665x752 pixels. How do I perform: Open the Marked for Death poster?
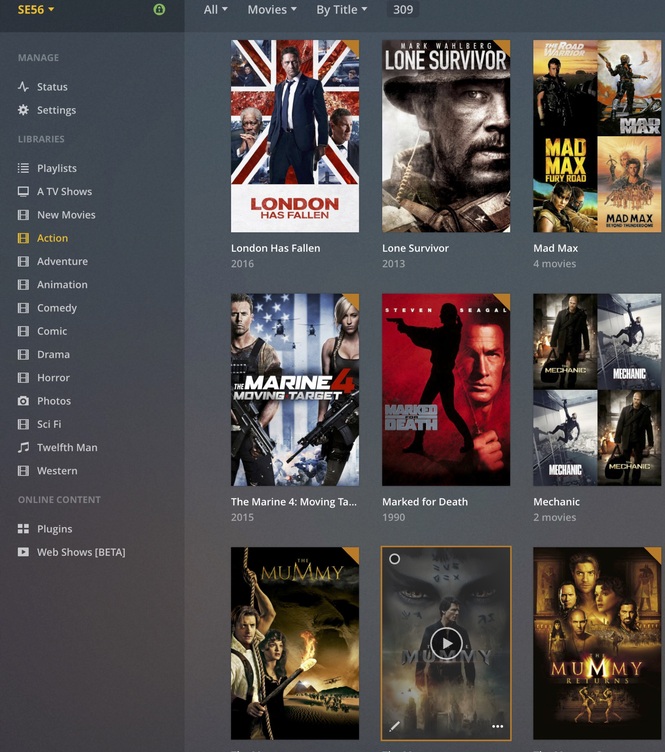click(x=446, y=389)
